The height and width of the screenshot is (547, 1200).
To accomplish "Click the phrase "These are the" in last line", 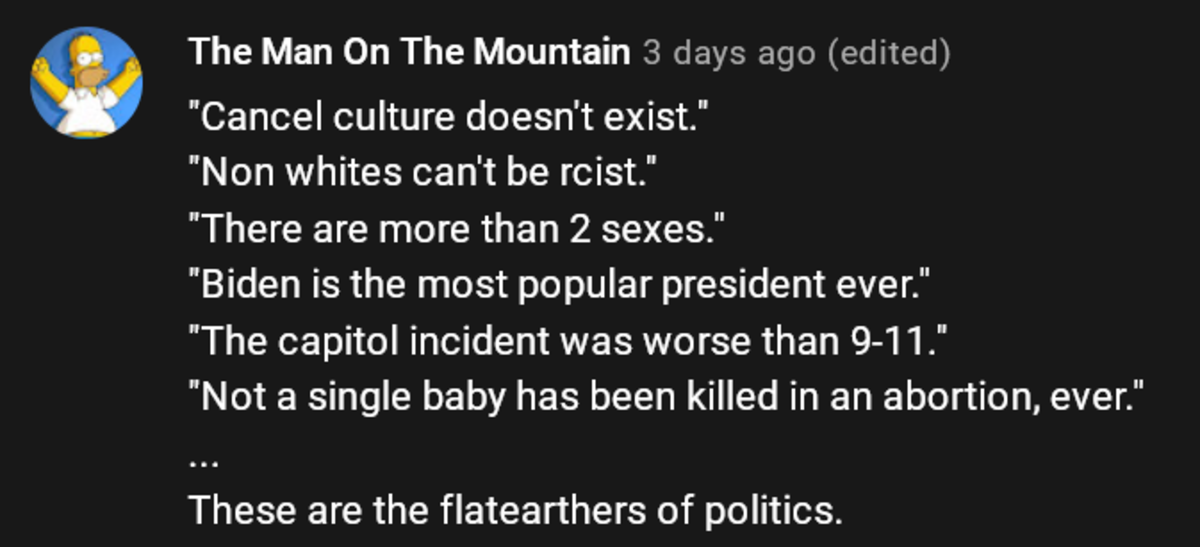I will [x=311, y=510].
